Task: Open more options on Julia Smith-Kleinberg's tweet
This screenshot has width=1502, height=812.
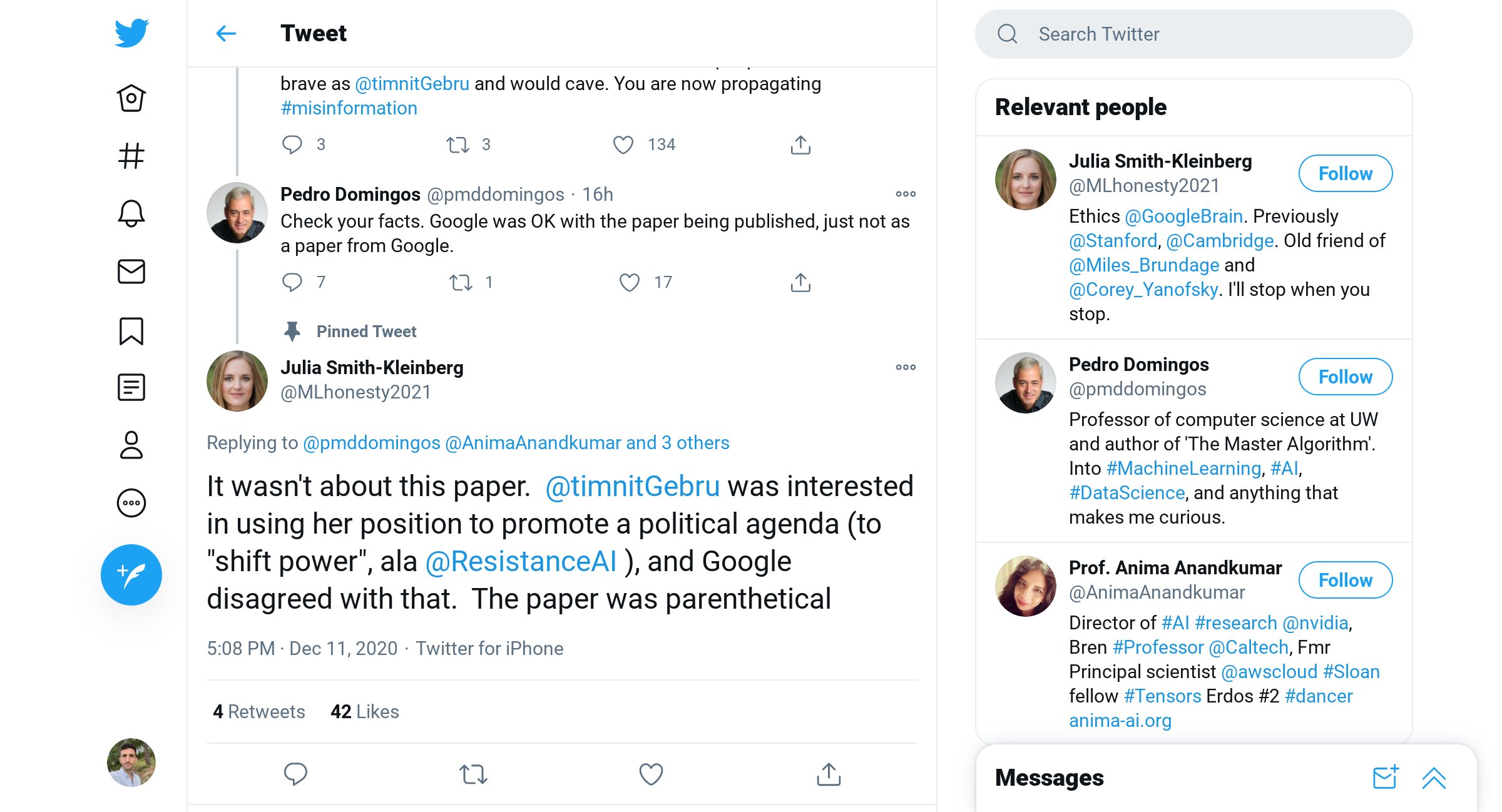Action: (906, 367)
